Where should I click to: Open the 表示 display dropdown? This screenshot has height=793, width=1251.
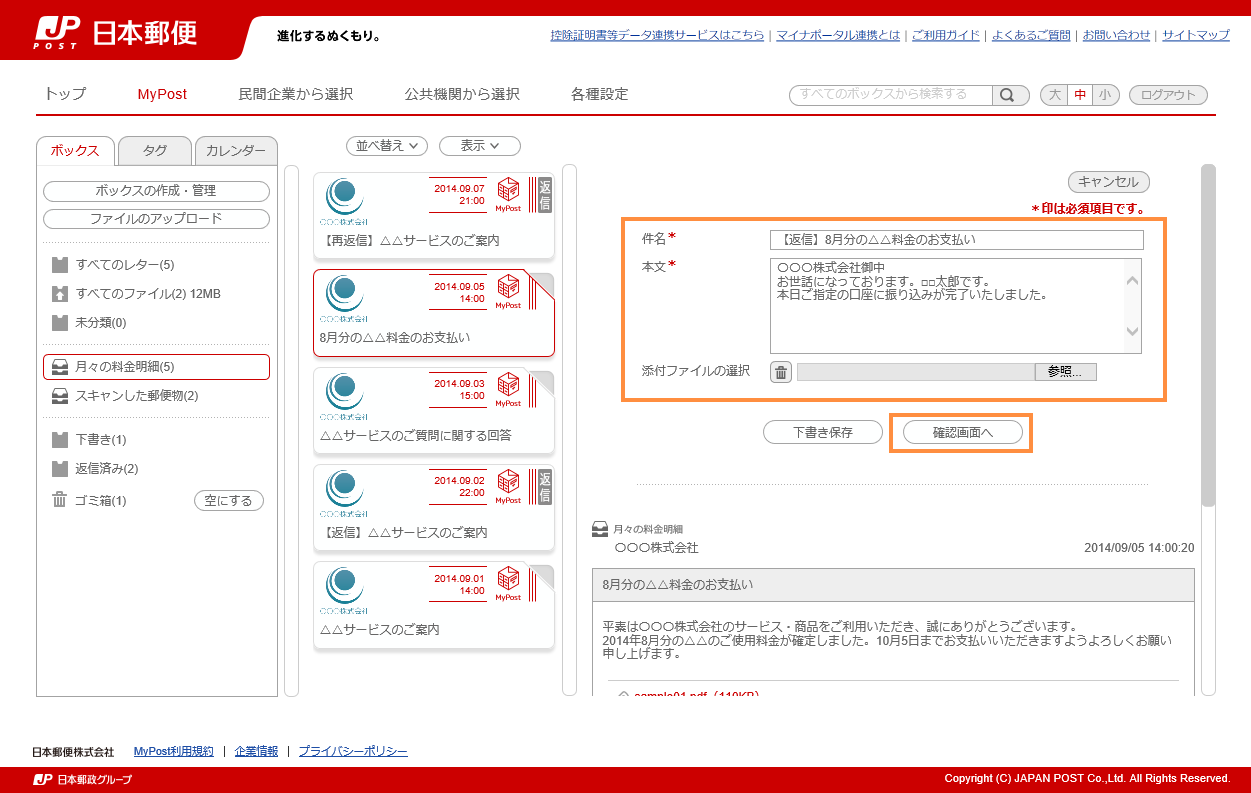(x=480, y=146)
